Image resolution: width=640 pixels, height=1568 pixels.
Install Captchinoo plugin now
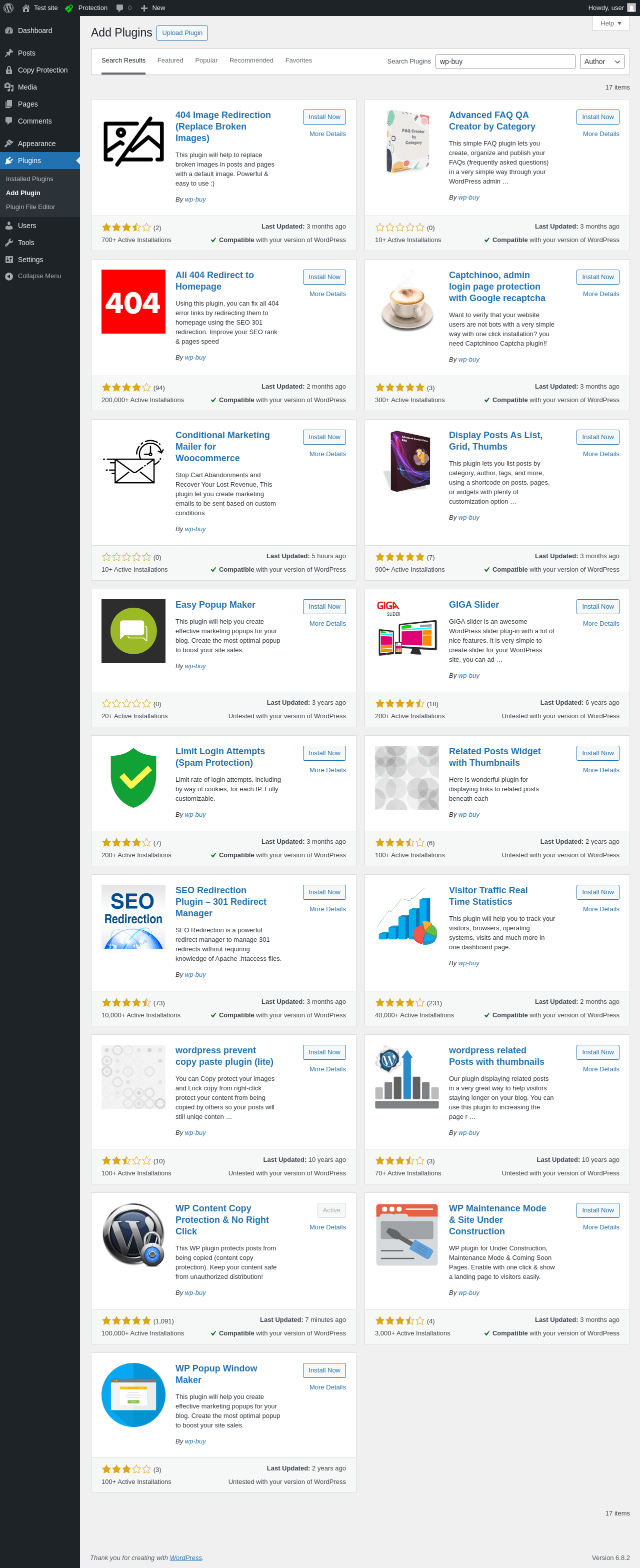click(598, 277)
